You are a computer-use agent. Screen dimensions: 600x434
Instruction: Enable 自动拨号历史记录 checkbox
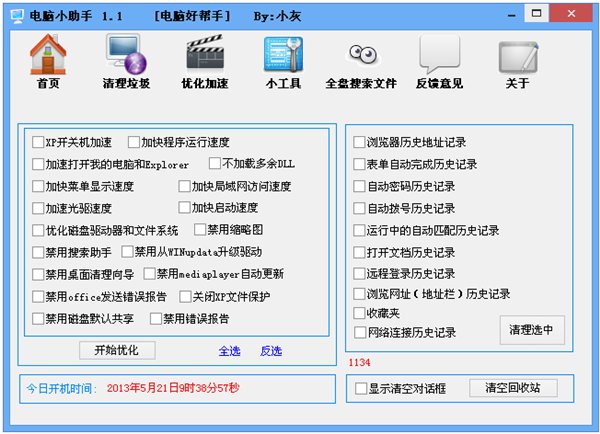pos(359,208)
